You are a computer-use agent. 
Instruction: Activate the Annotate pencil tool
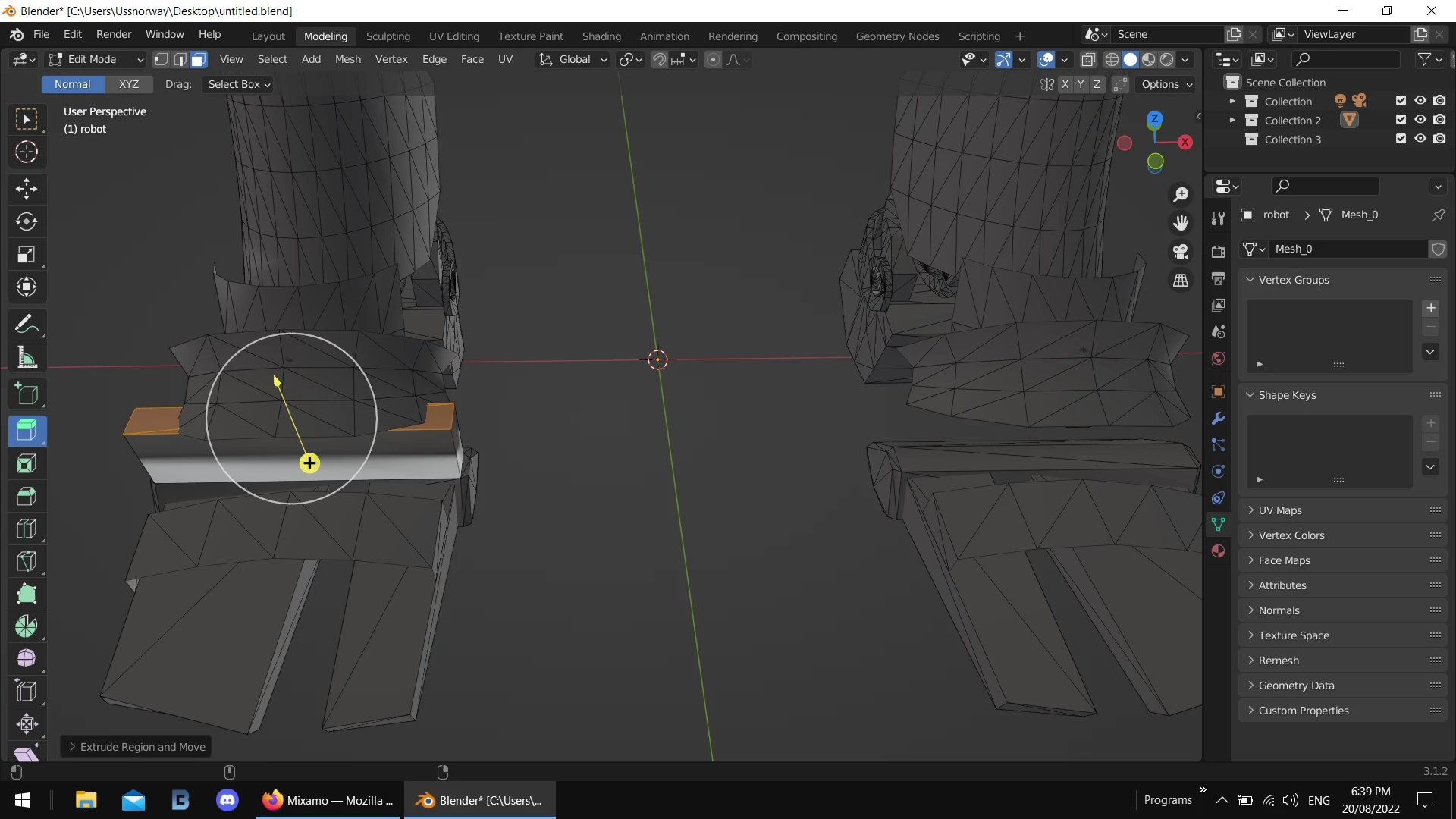click(x=27, y=325)
